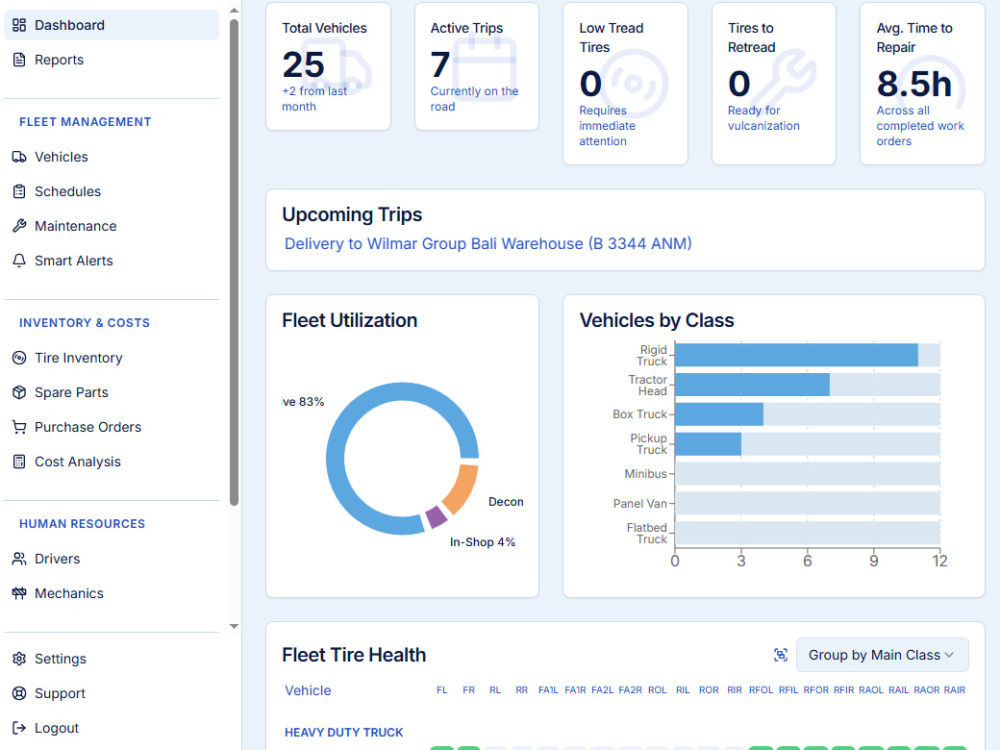Click the HEAVY DUTY TRUCK group label

tap(344, 733)
